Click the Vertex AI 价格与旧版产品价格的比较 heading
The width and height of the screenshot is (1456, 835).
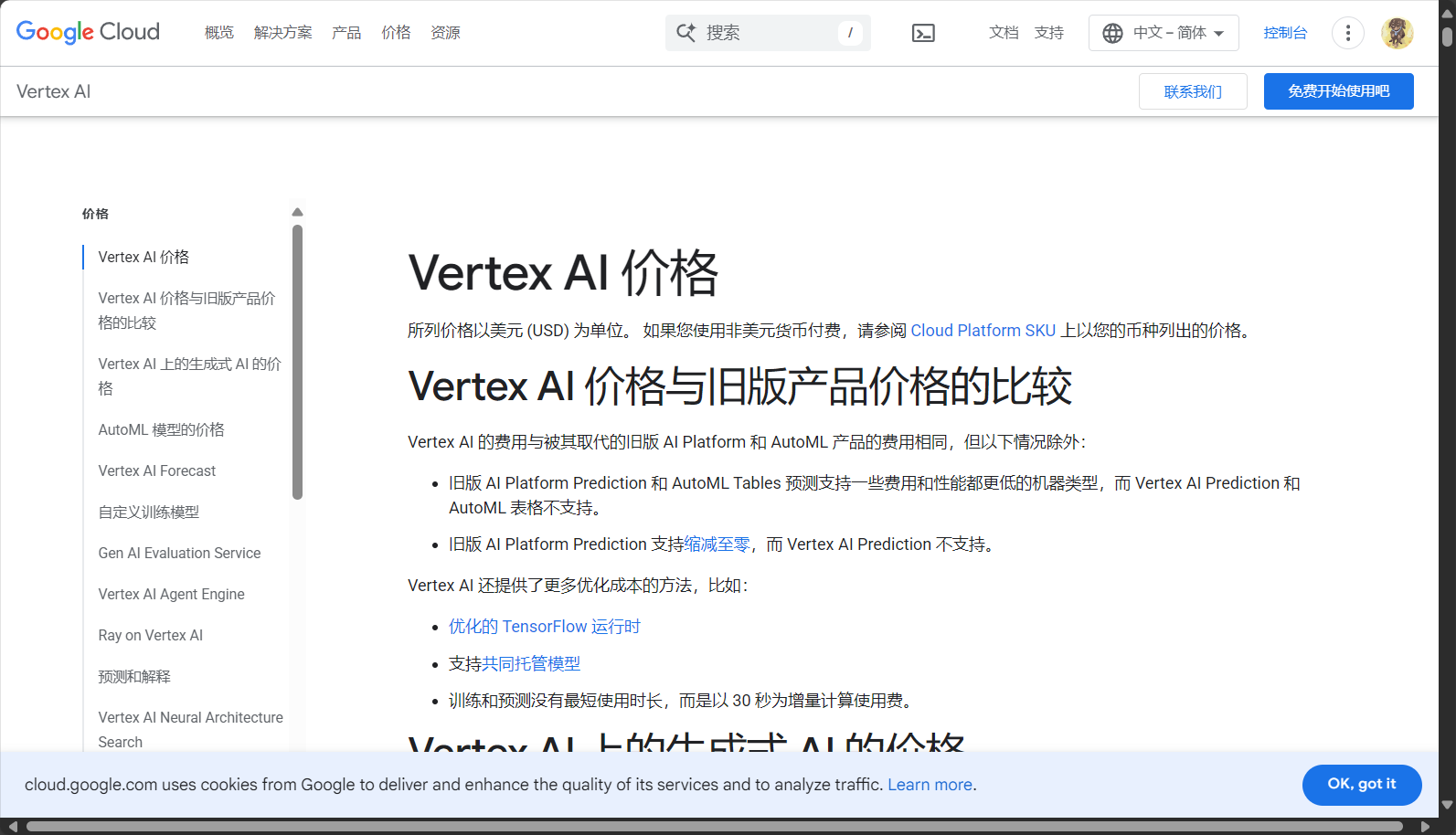(x=739, y=386)
